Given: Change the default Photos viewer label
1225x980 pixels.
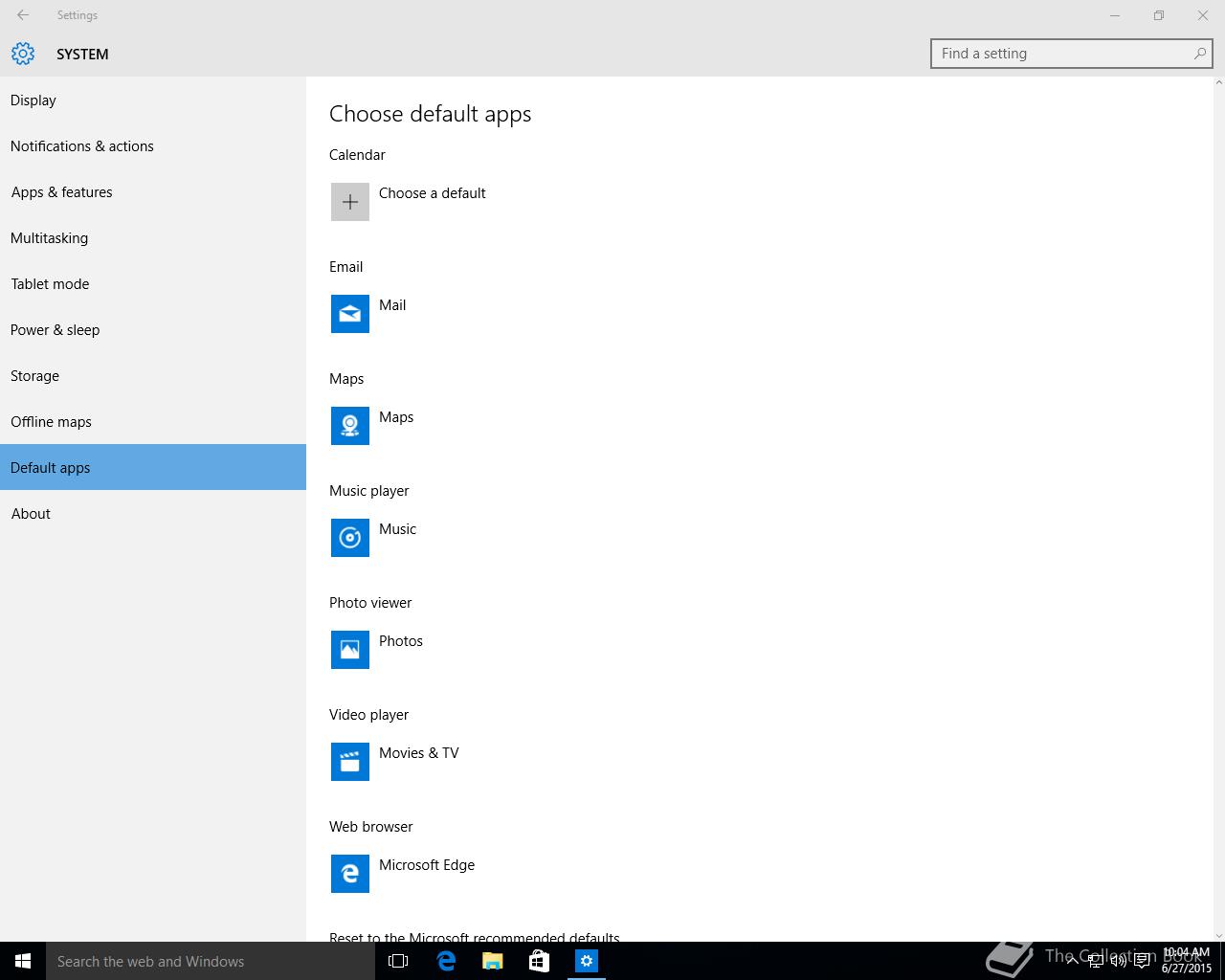Looking at the screenshot, I should point(401,641).
